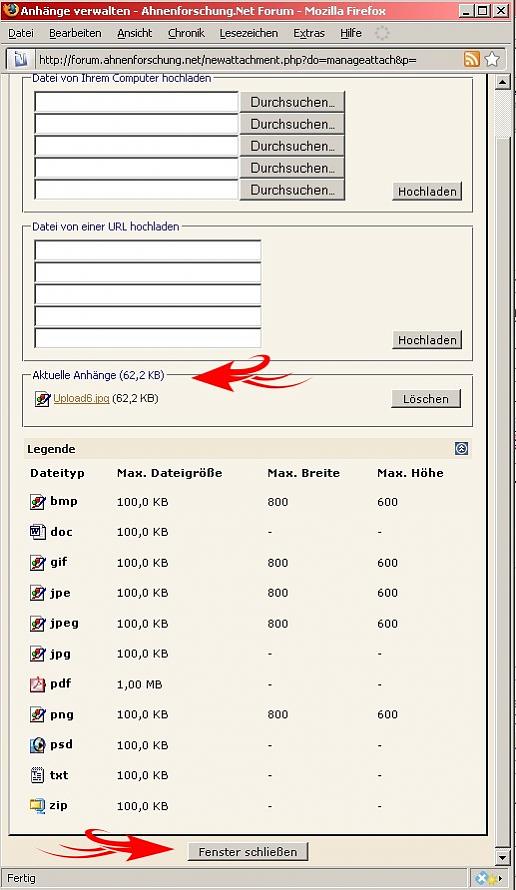Click the zip file type icon

(x=37, y=805)
